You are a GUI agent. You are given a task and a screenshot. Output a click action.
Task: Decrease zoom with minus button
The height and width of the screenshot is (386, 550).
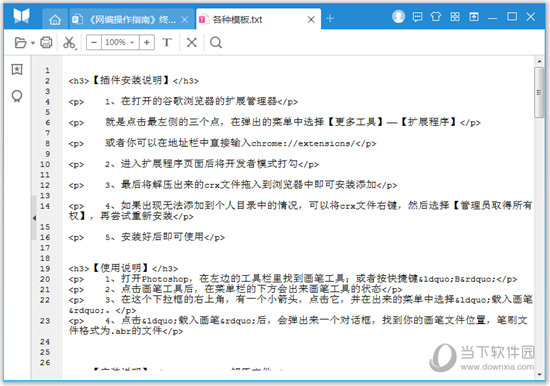[x=94, y=42]
